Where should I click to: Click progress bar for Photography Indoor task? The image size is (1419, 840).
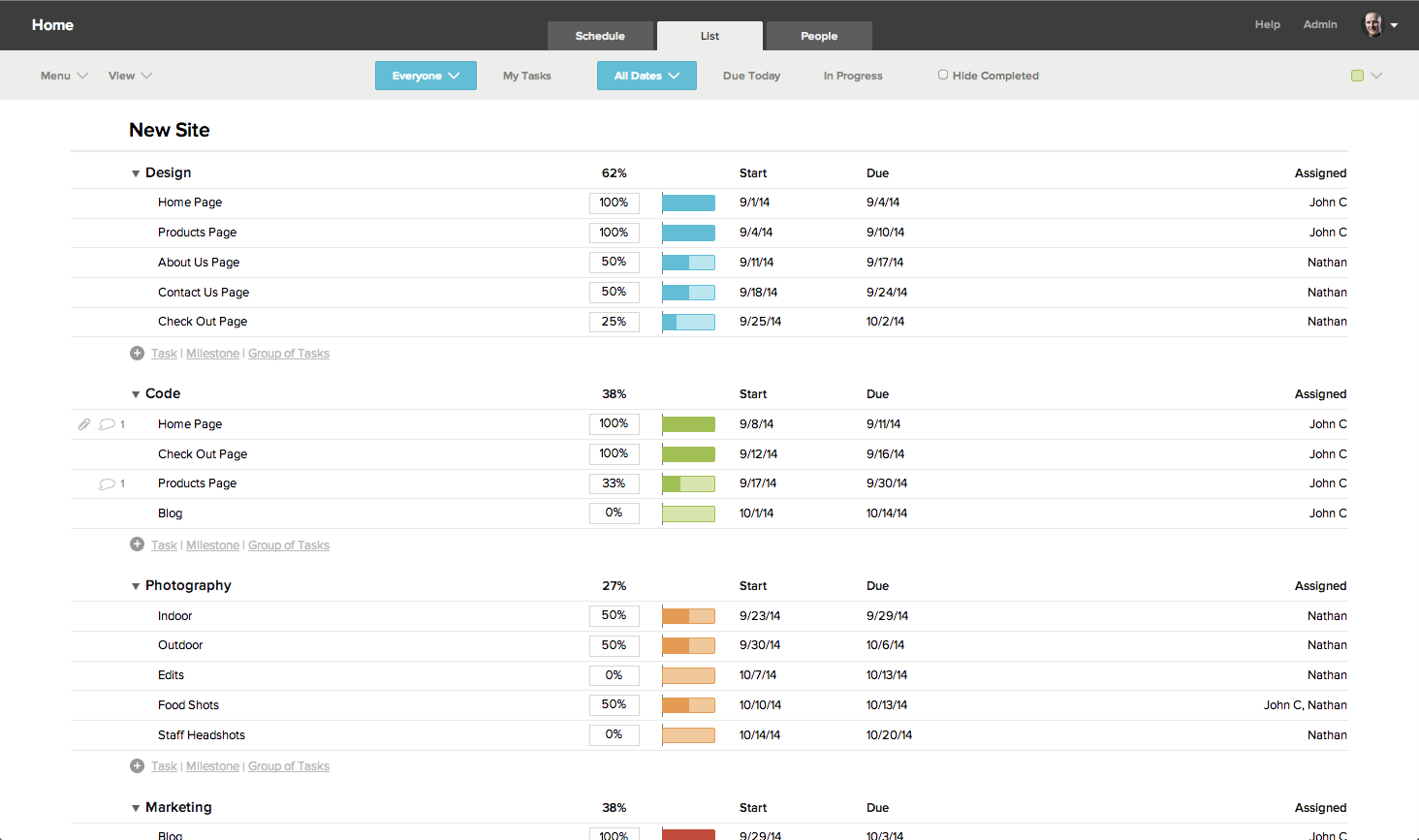coord(688,616)
